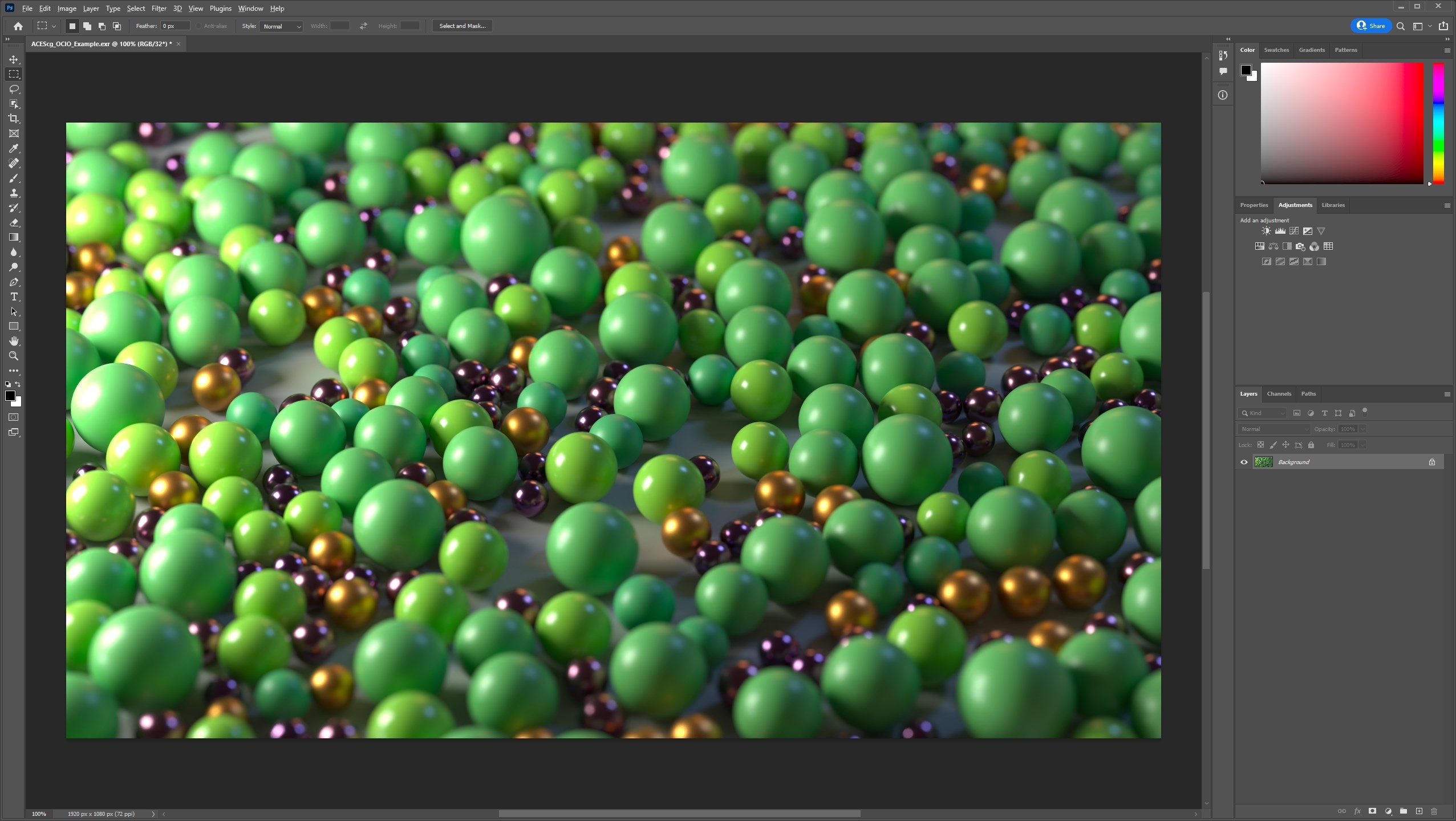Toggle Quick Mask mode
The height and width of the screenshot is (821, 1456).
click(14, 417)
